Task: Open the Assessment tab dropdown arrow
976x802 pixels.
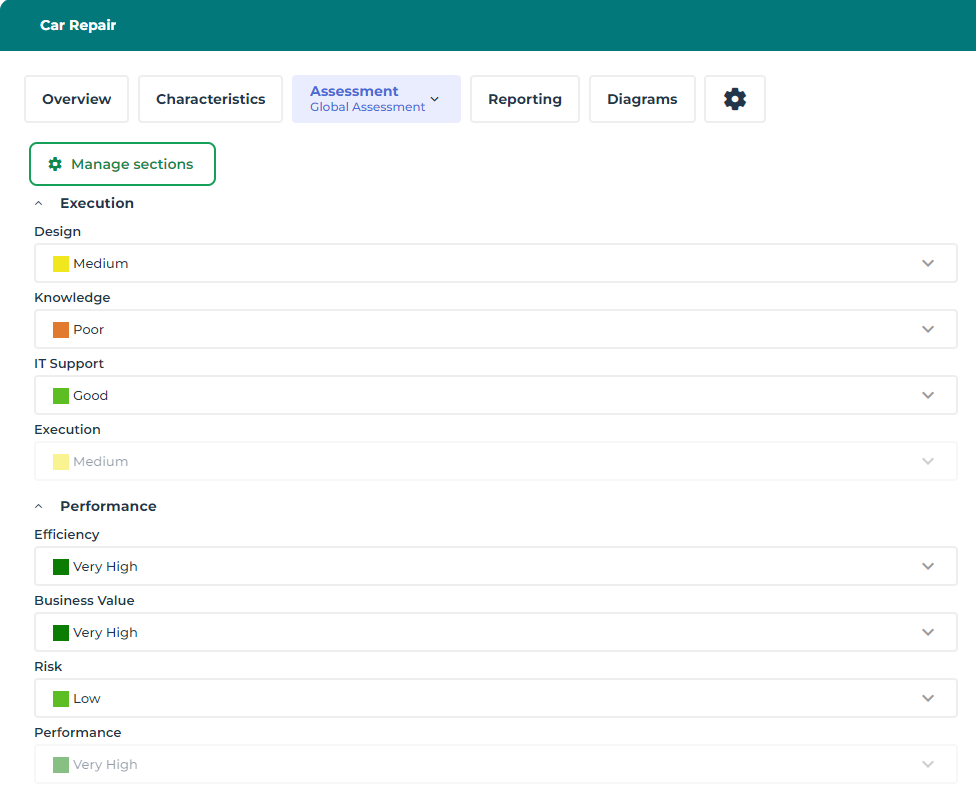Action: (x=435, y=99)
